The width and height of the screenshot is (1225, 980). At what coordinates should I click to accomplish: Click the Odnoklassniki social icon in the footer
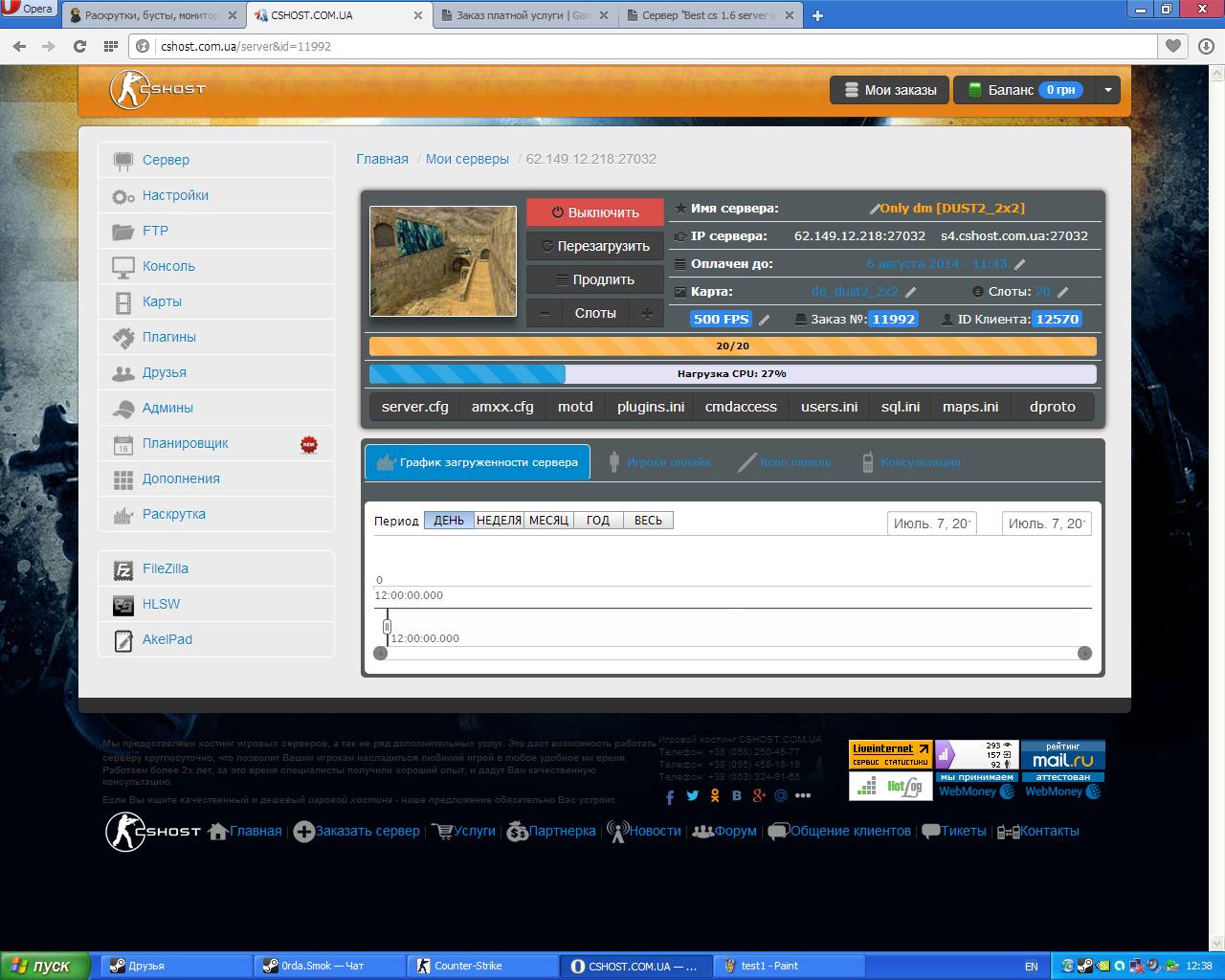[x=714, y=795]
